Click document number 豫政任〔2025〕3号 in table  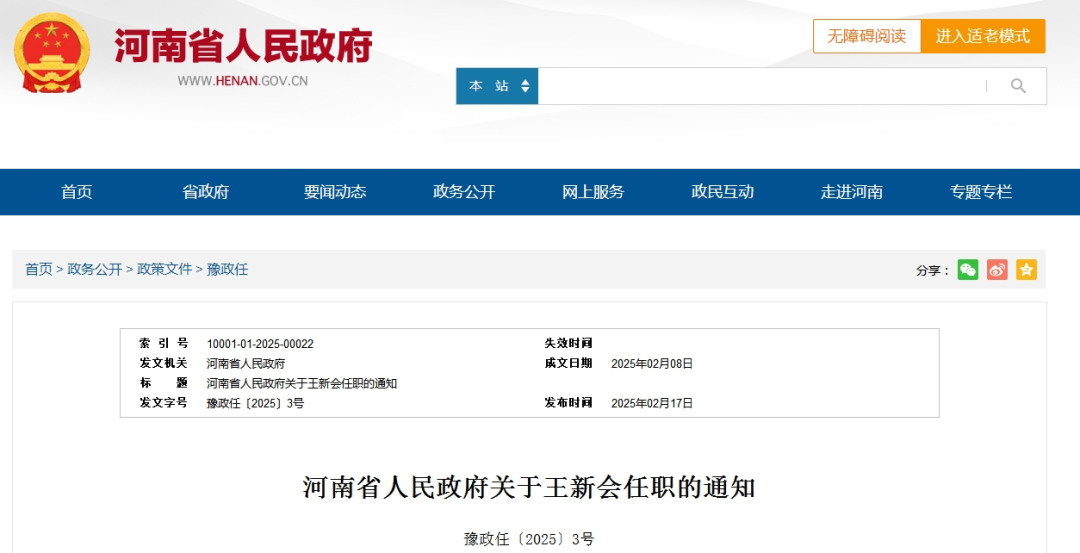(256, 404)
